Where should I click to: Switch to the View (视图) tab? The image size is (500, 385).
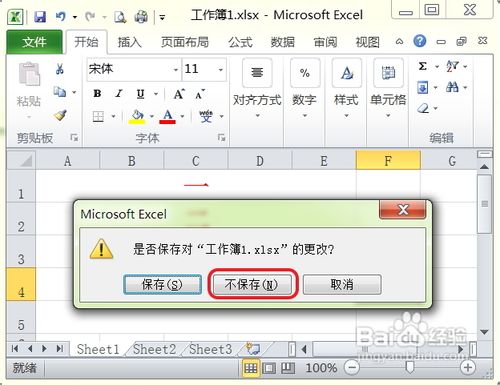point(367,42)
